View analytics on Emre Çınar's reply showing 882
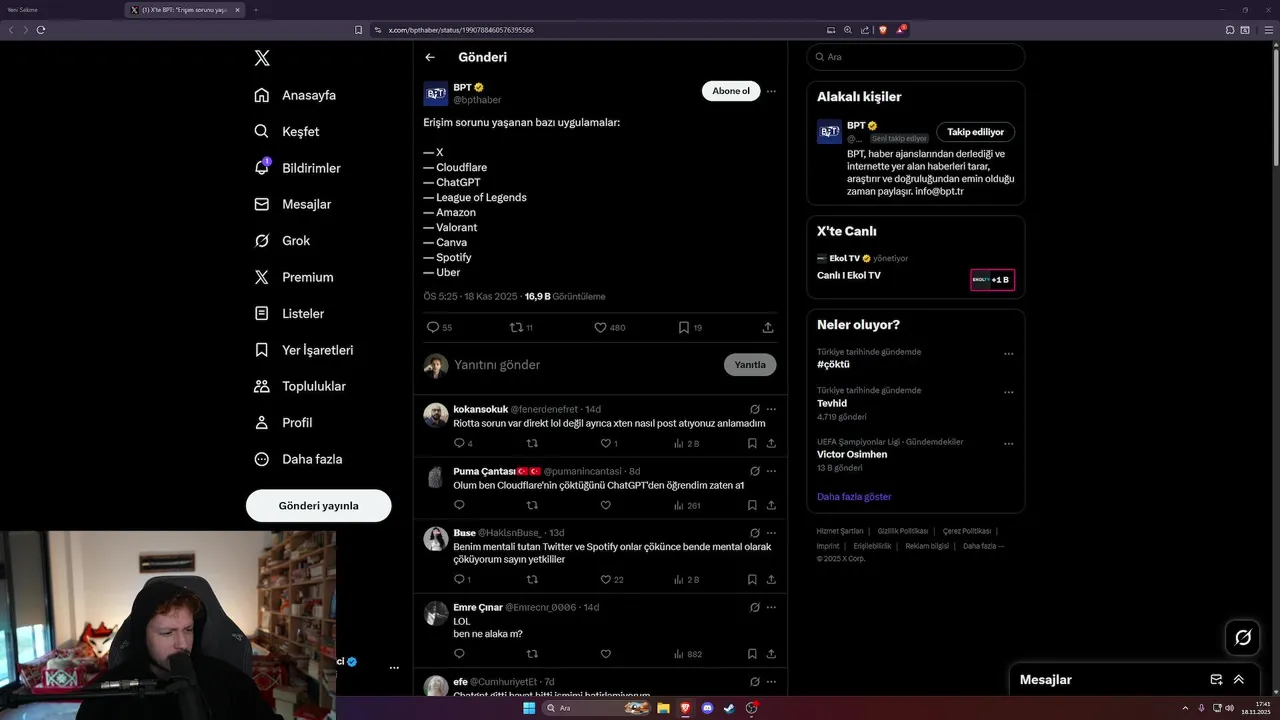The height and width of the screenshot is (720, 1280). coord(688,654)
